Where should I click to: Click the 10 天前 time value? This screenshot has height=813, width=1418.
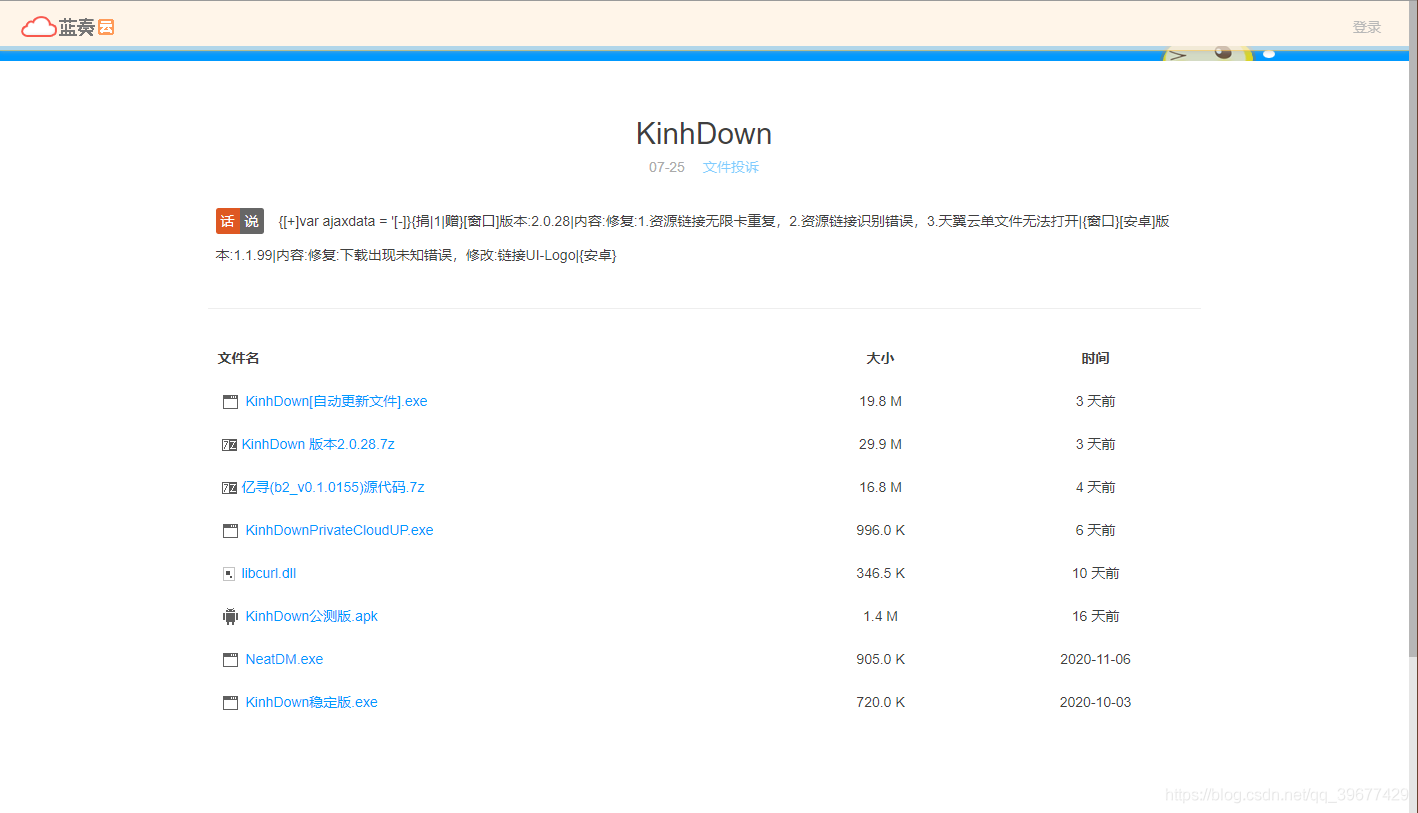coord(1095,573)
